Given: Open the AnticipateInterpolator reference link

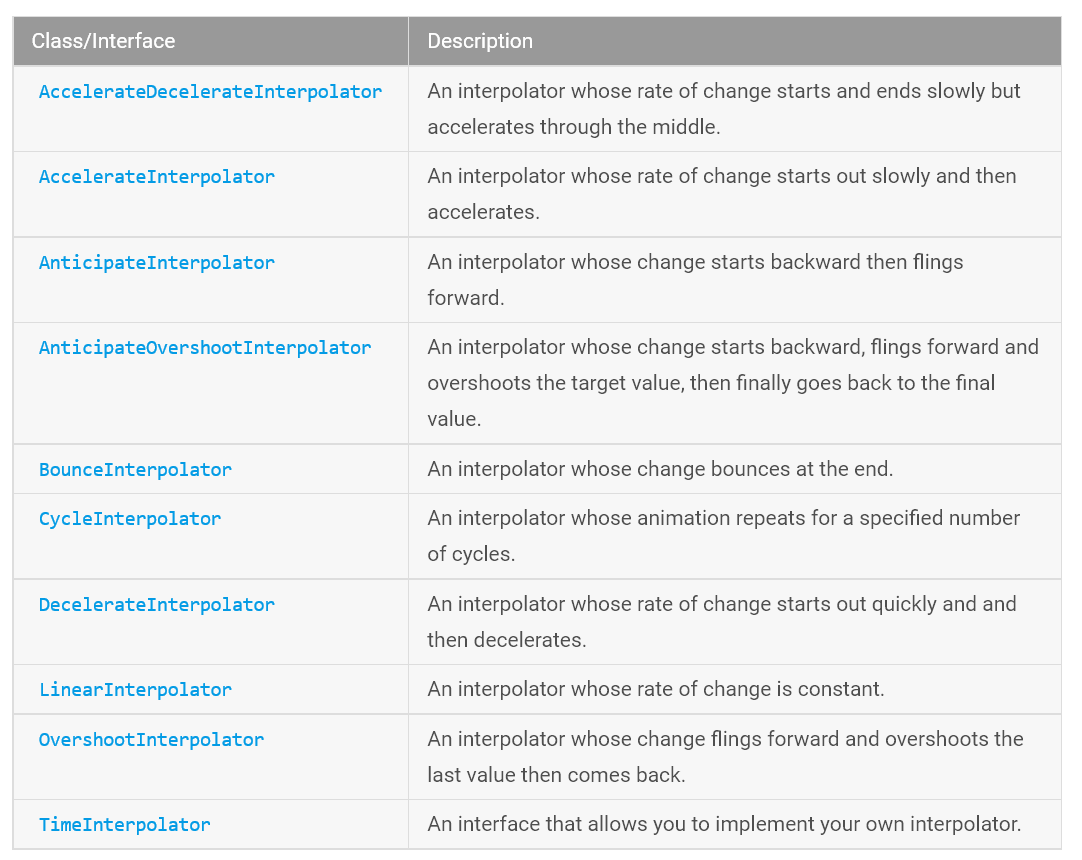Looking at the screenshot, I should click(x=157, y=263).
